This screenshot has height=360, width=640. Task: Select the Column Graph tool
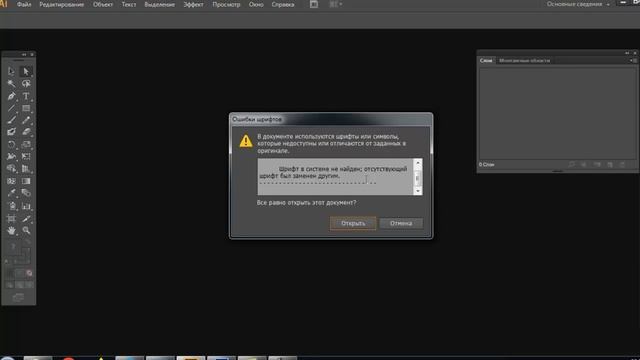coord(26,206)
